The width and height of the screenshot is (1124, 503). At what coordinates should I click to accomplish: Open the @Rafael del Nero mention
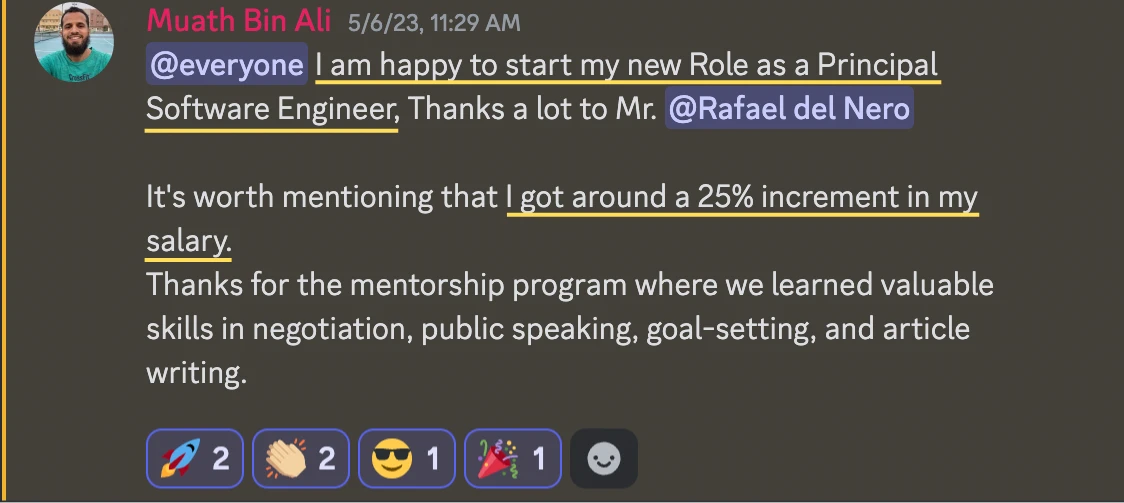coord(789,109)
